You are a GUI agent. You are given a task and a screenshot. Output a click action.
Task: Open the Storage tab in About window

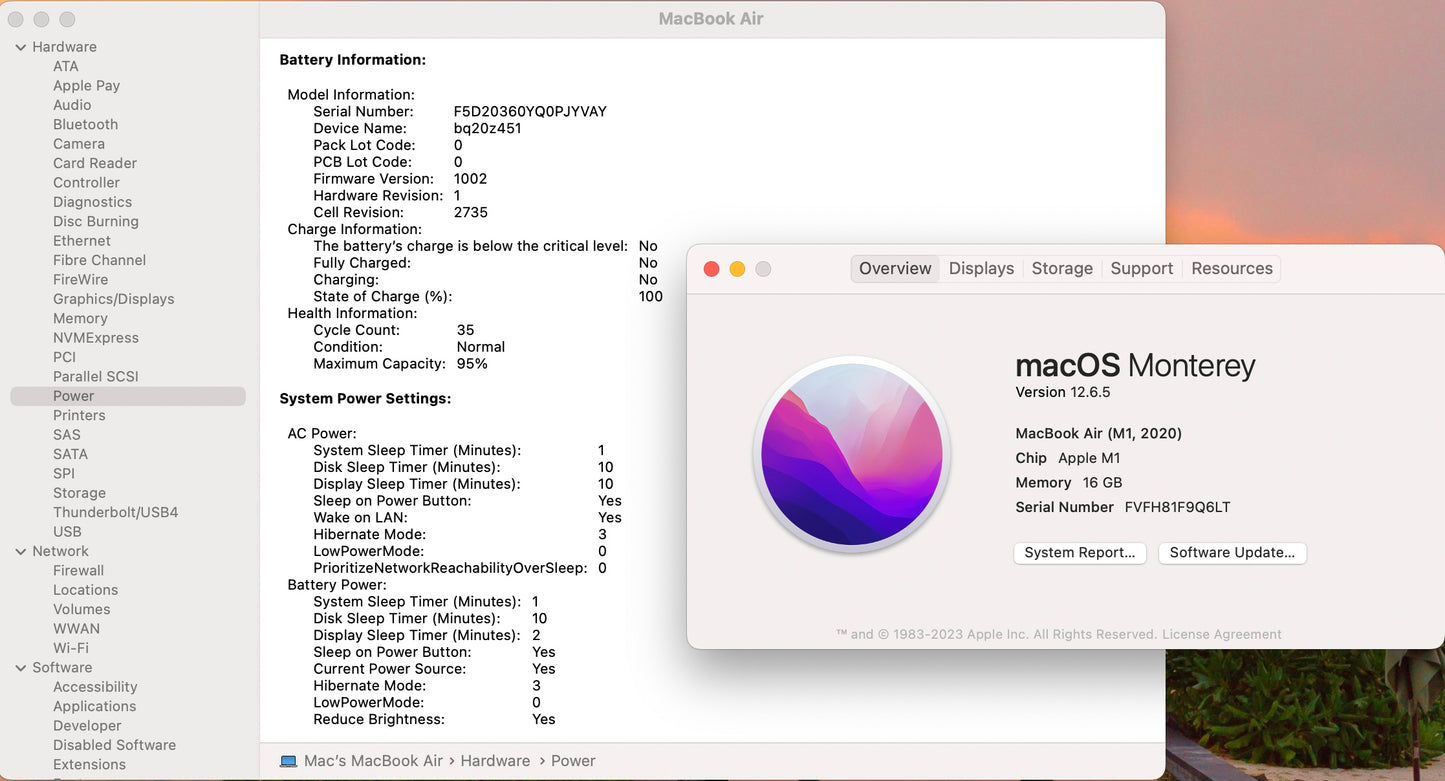point(1062,268)
